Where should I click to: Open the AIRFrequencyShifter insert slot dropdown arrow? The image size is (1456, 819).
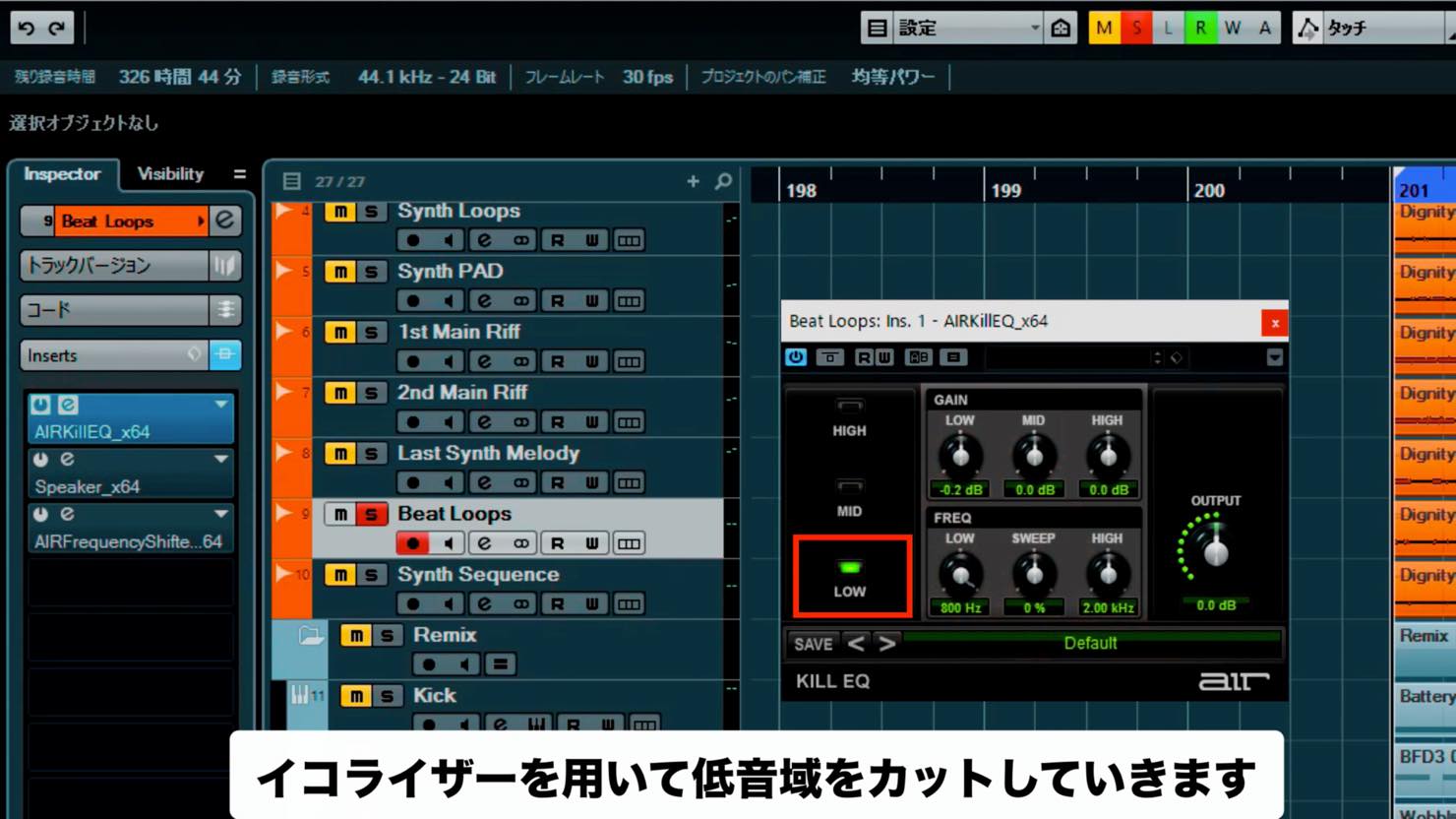click(x=221, y=514)
